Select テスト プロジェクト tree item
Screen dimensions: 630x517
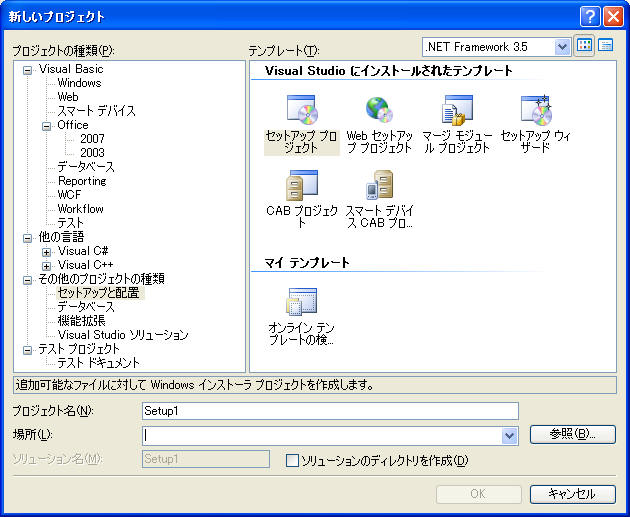(79, 349)
